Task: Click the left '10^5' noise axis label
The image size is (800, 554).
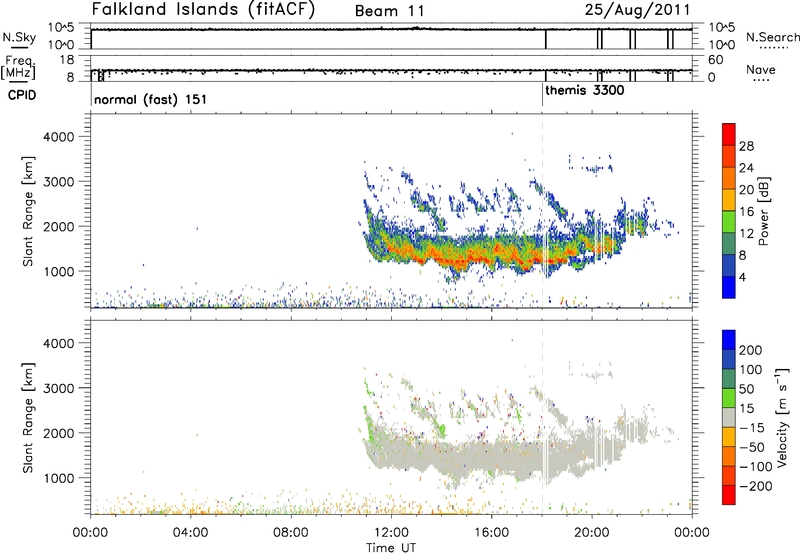Action: (x=61, y=28)
